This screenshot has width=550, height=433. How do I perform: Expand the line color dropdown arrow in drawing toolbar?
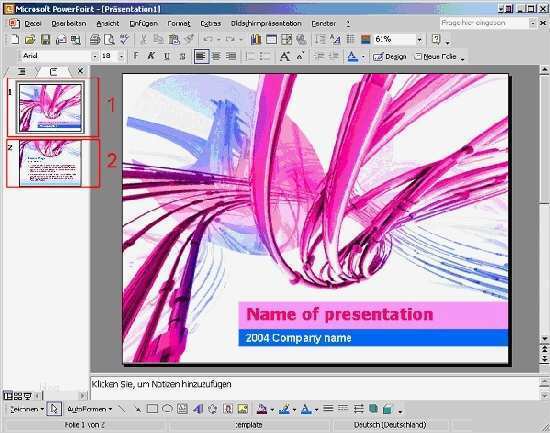click(294, 409)
